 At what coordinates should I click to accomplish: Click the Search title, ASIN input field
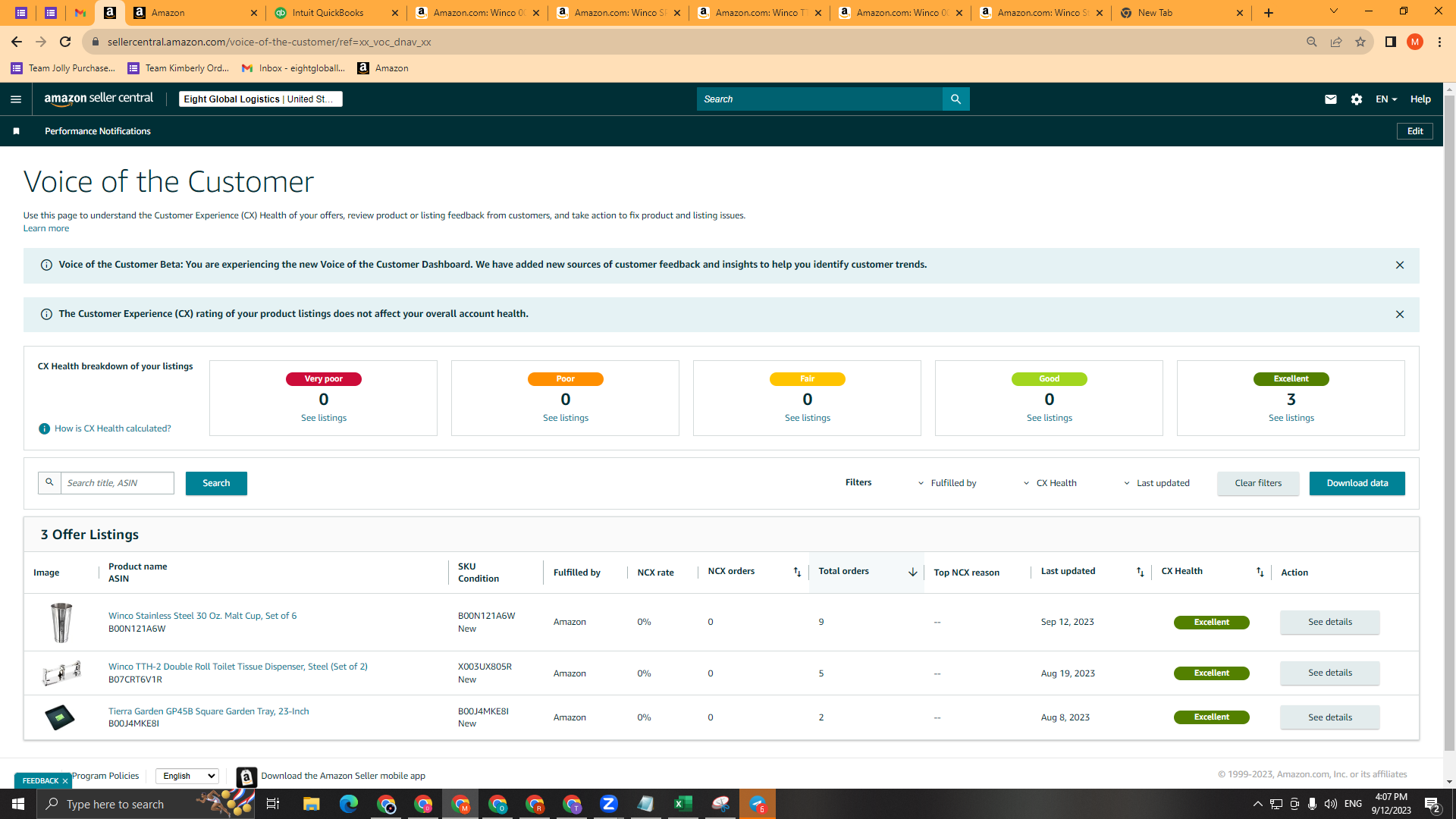118,484
